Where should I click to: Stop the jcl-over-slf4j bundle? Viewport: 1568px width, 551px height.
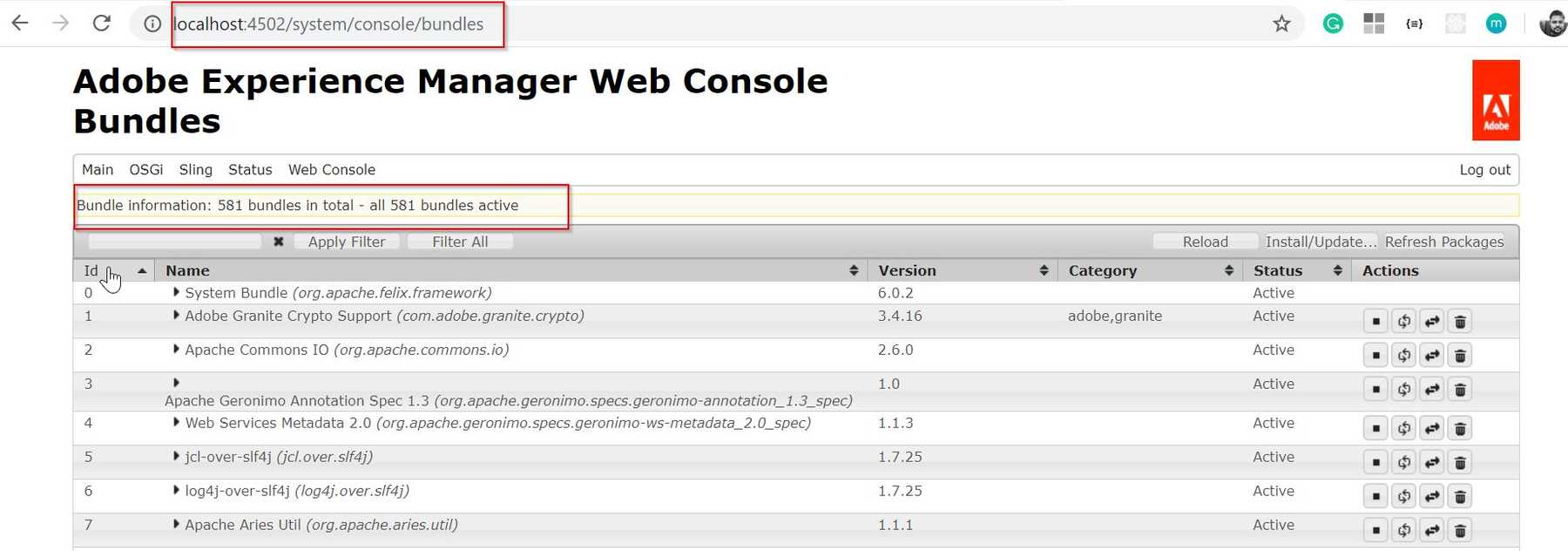pyautogui.click(x=1375, y=463)
